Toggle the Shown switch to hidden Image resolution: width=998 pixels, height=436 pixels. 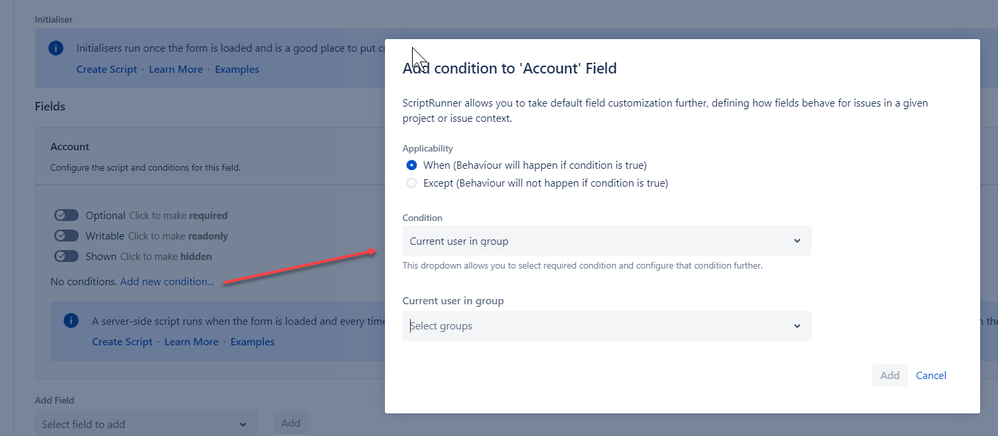66,257
